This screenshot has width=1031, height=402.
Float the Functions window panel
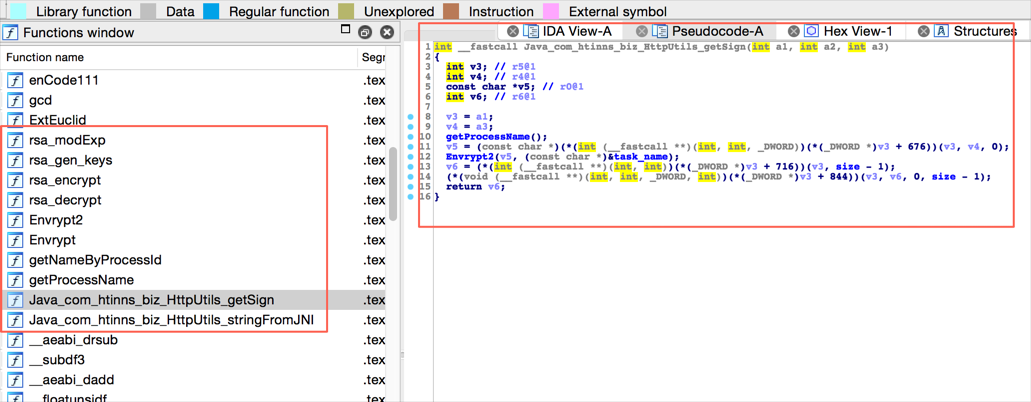pos(366,32)
